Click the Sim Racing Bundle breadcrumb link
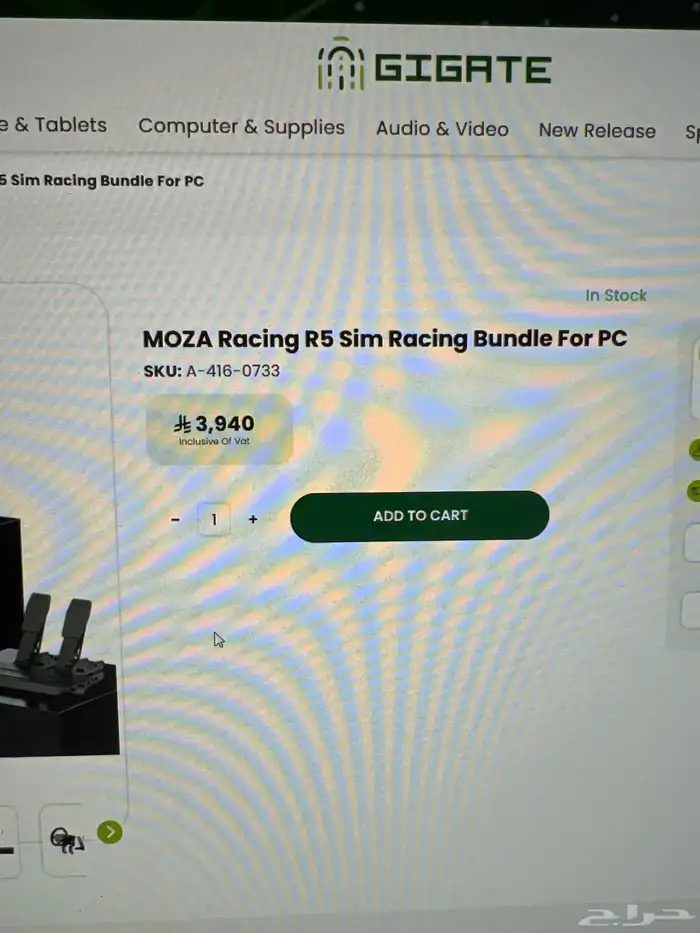The image size is (700, 933). pos(102,180)
